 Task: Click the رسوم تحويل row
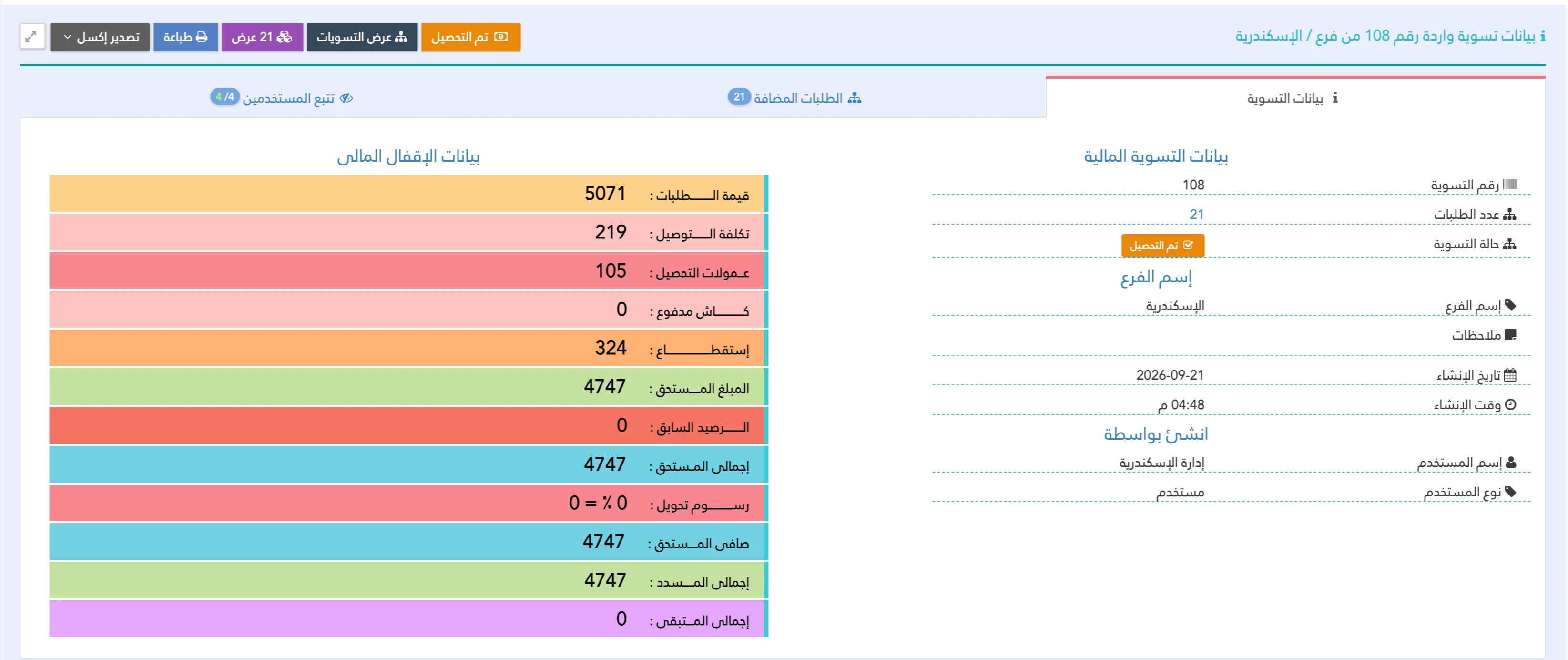pyautogui.click(x=408, y=503)
